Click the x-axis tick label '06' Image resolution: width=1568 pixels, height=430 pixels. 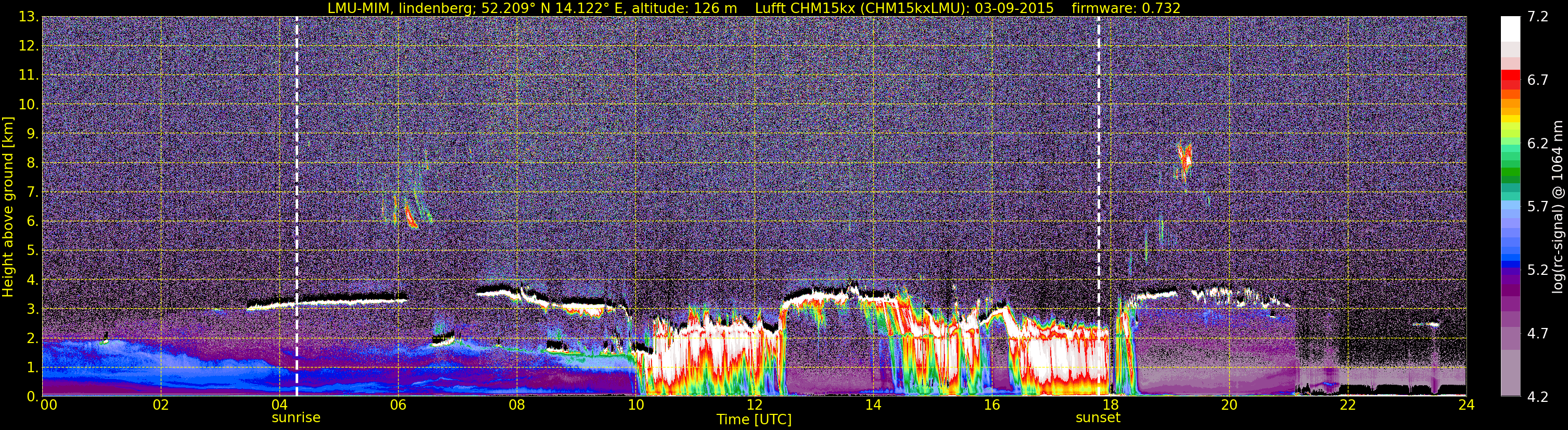[x=398, y=406]
